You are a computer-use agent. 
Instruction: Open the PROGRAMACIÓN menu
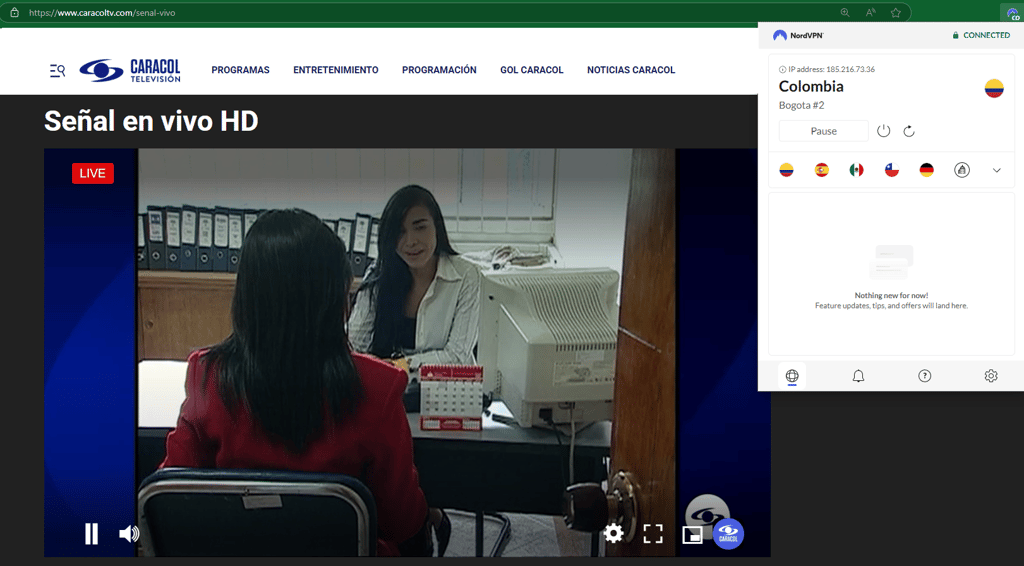click(x=439, y=70)
